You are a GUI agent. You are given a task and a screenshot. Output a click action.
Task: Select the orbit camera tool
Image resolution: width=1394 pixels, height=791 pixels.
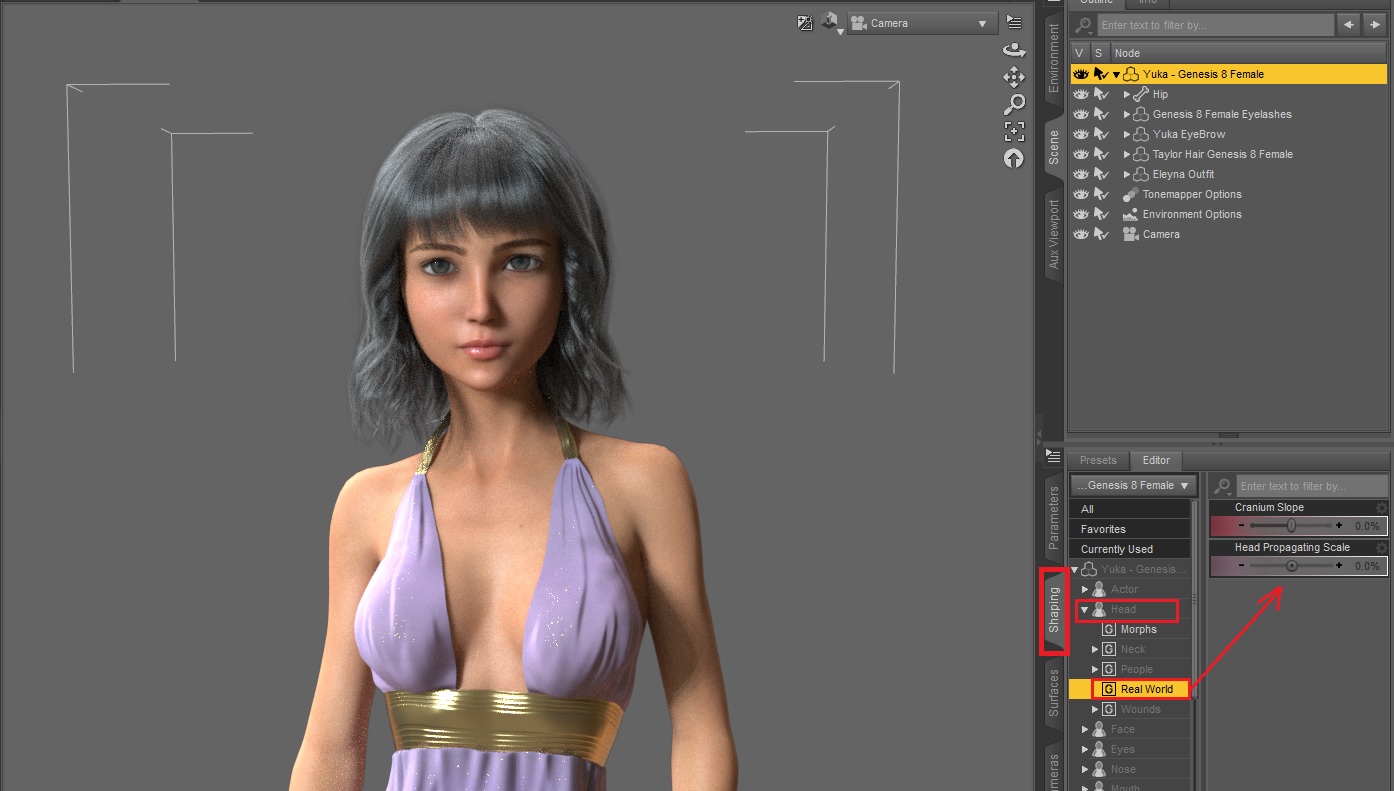click(1014, 50)
